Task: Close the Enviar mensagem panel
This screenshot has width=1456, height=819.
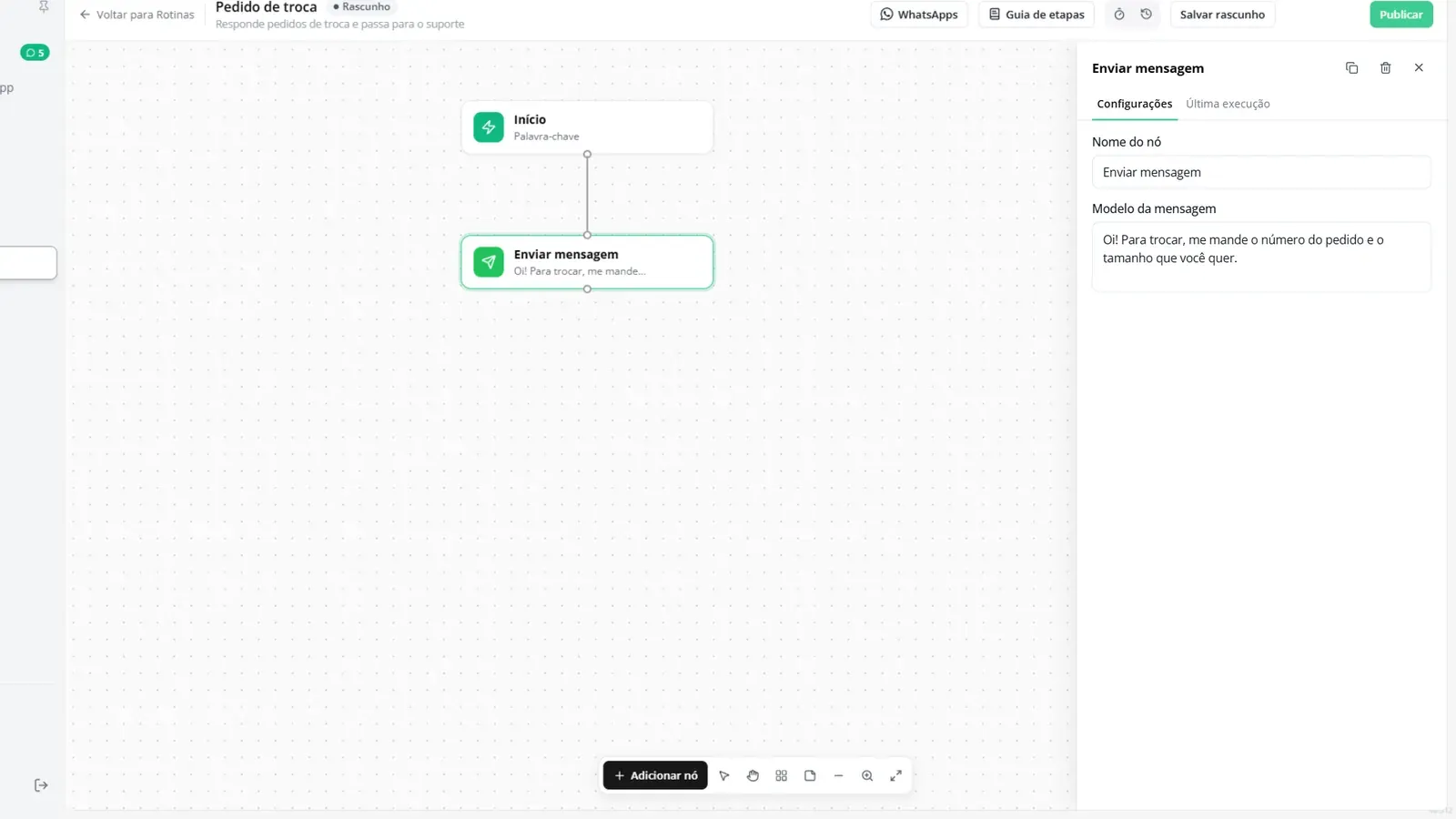Action: 1419,68
